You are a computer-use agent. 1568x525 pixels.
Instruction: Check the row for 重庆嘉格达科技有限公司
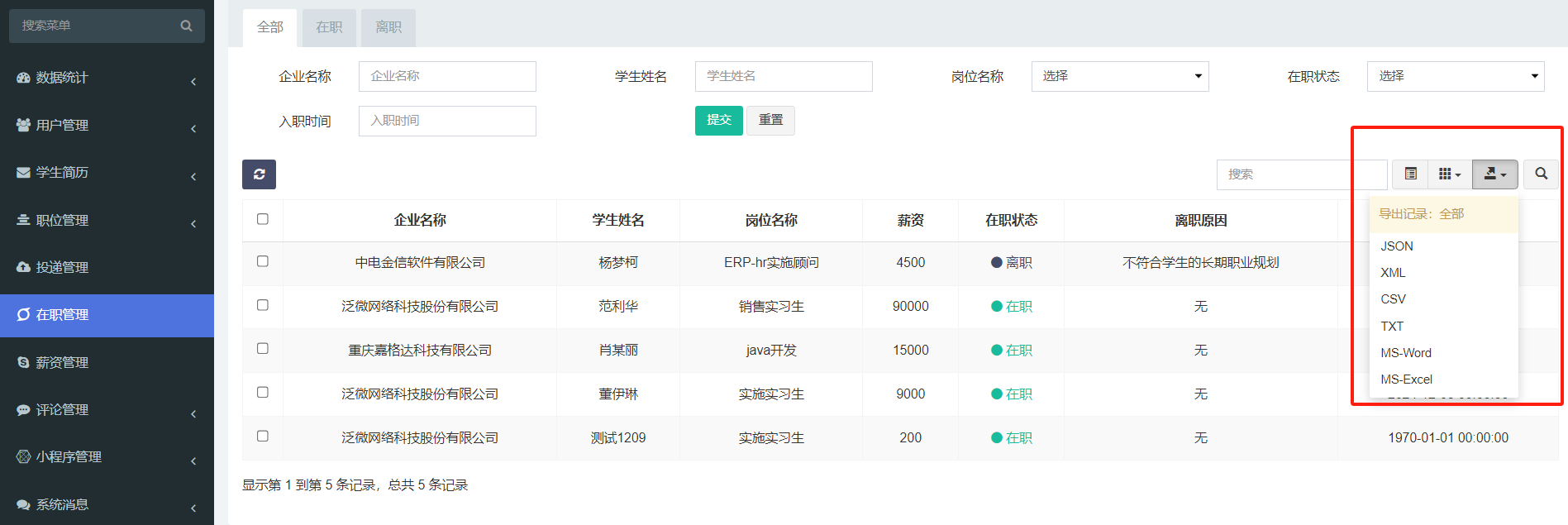click(x=263, y=349)
